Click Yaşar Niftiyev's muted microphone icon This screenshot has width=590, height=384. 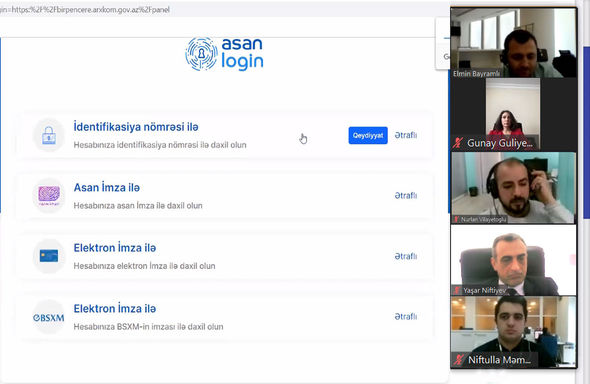coord(457,290)
